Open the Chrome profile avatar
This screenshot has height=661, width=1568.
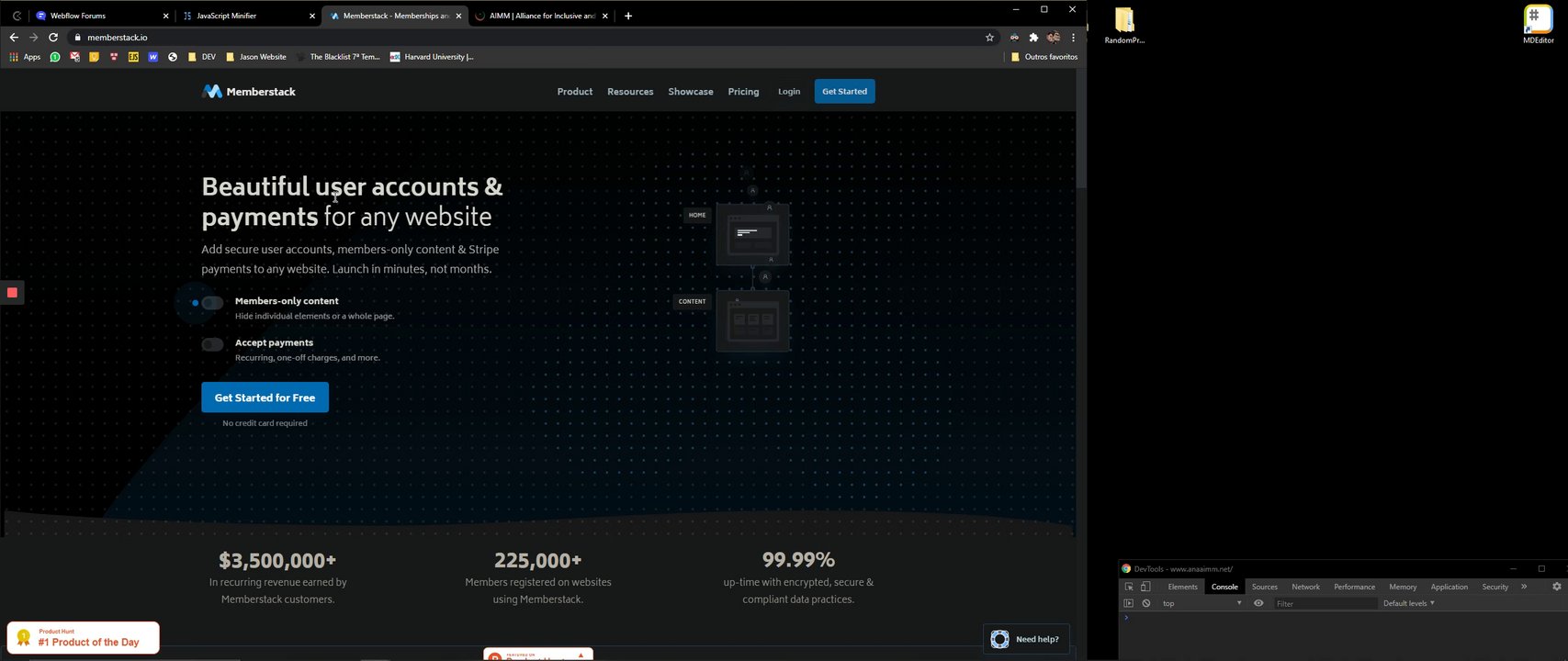point(1053,38)
